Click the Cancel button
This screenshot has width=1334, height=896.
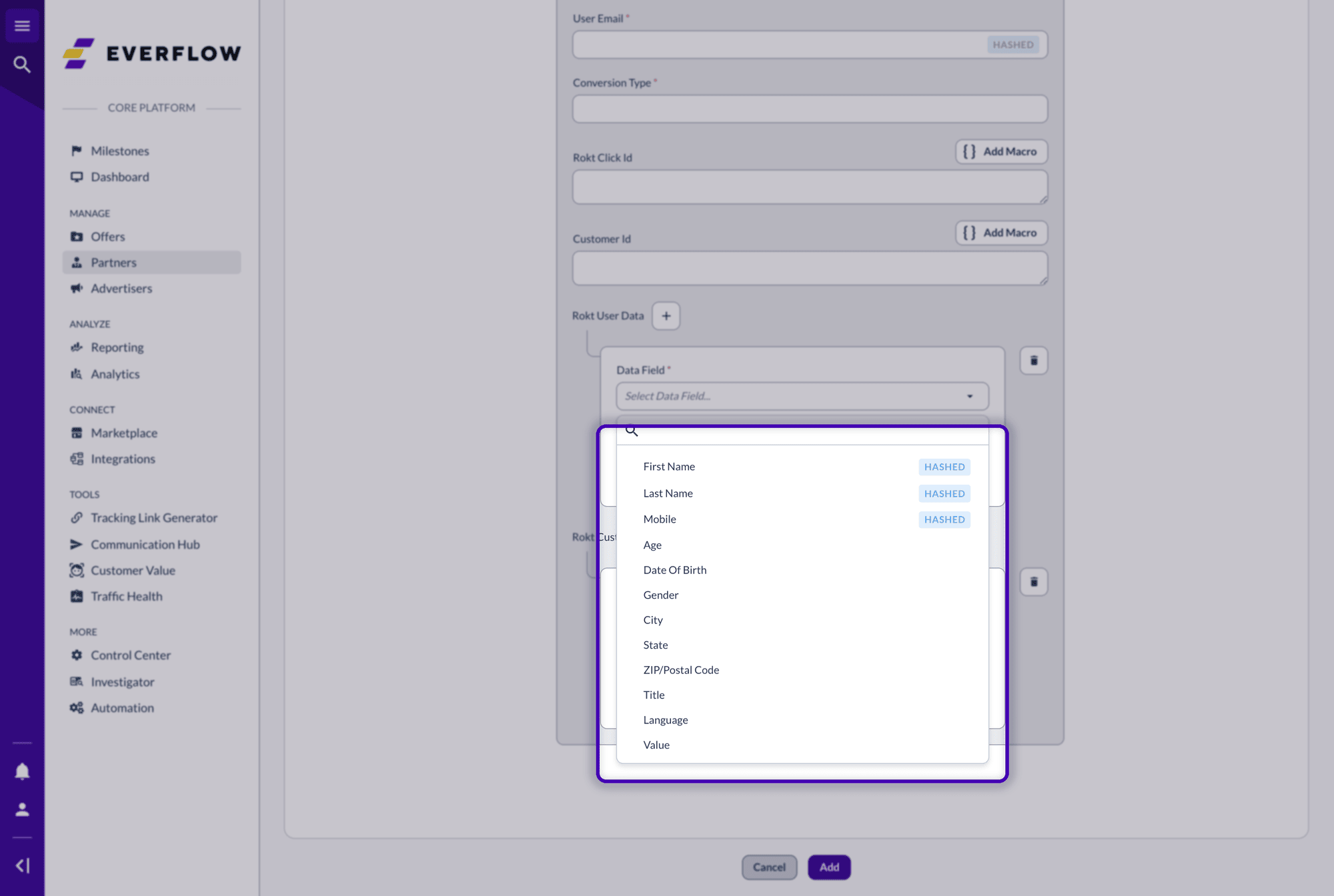(x=769, y=867)
